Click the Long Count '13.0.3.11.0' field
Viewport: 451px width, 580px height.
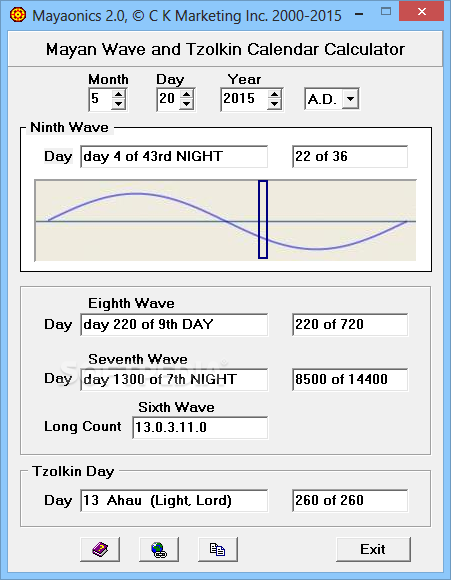click(200, 428)
